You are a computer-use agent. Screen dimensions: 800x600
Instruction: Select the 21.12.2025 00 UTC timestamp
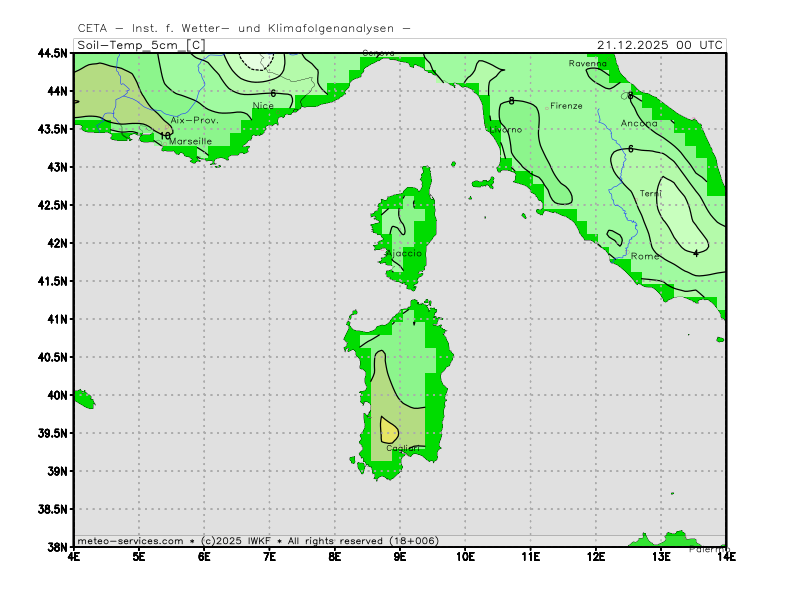pos(660,45)
